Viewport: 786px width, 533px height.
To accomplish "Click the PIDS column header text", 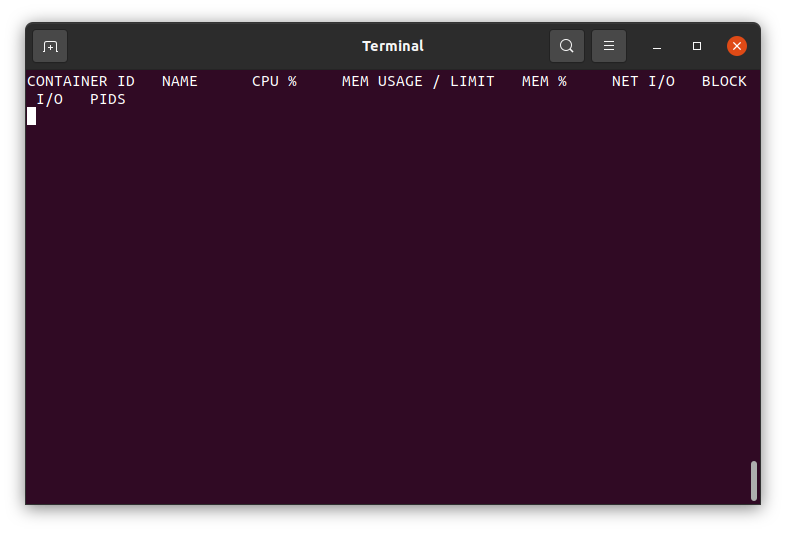I will (108, 99).
